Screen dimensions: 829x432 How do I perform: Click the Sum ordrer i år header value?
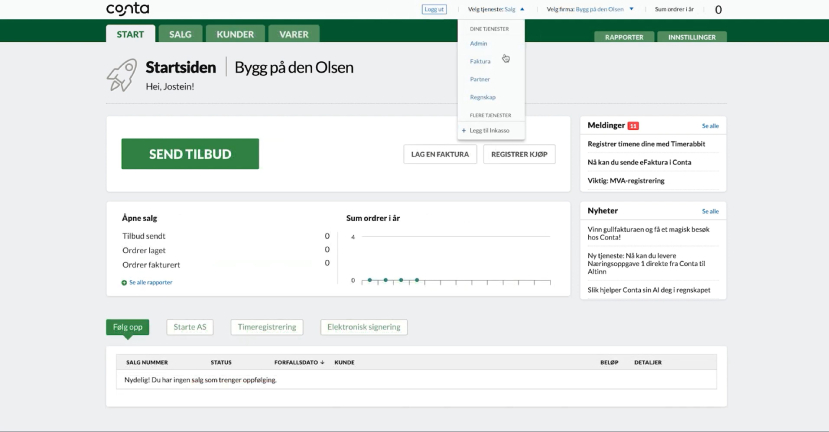pyautogui.click(x=718, y=10)
